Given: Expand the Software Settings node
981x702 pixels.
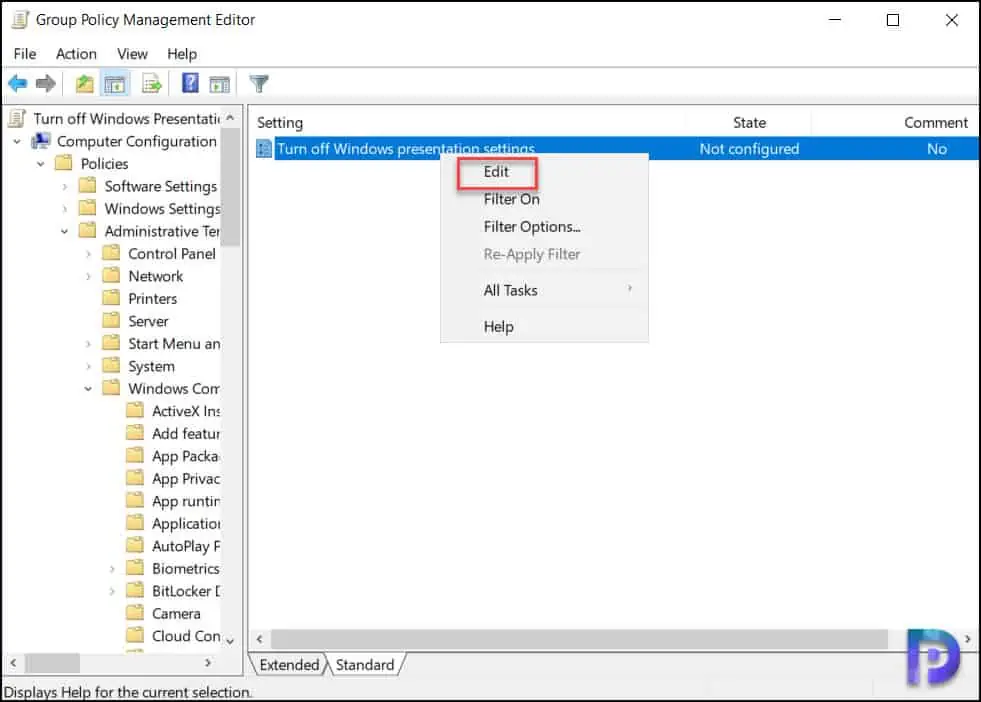Looking at the screenshot, I should pyautogui.click(x=64, y=186).
